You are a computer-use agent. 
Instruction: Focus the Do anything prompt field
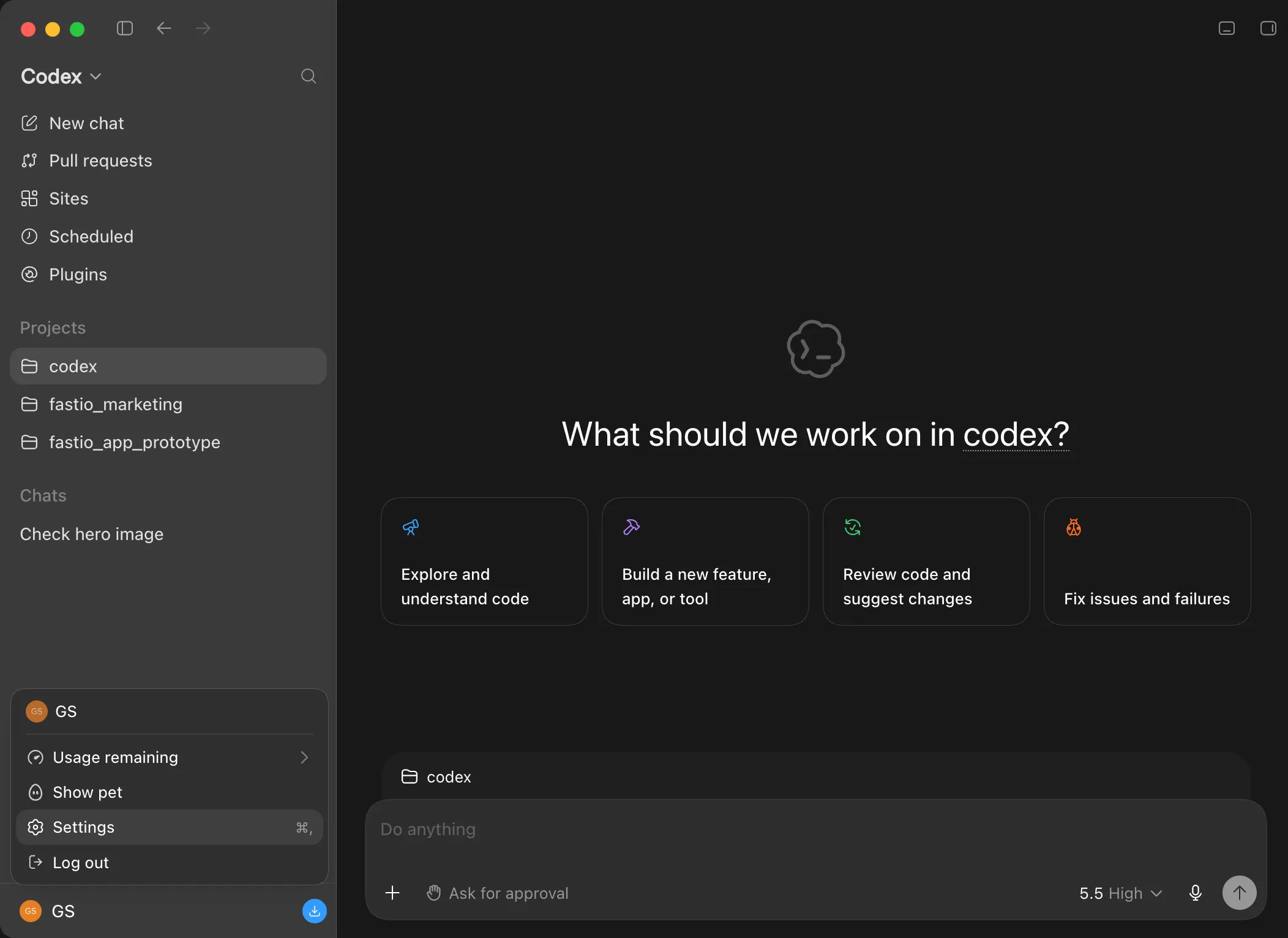click(x=815, y=830)
